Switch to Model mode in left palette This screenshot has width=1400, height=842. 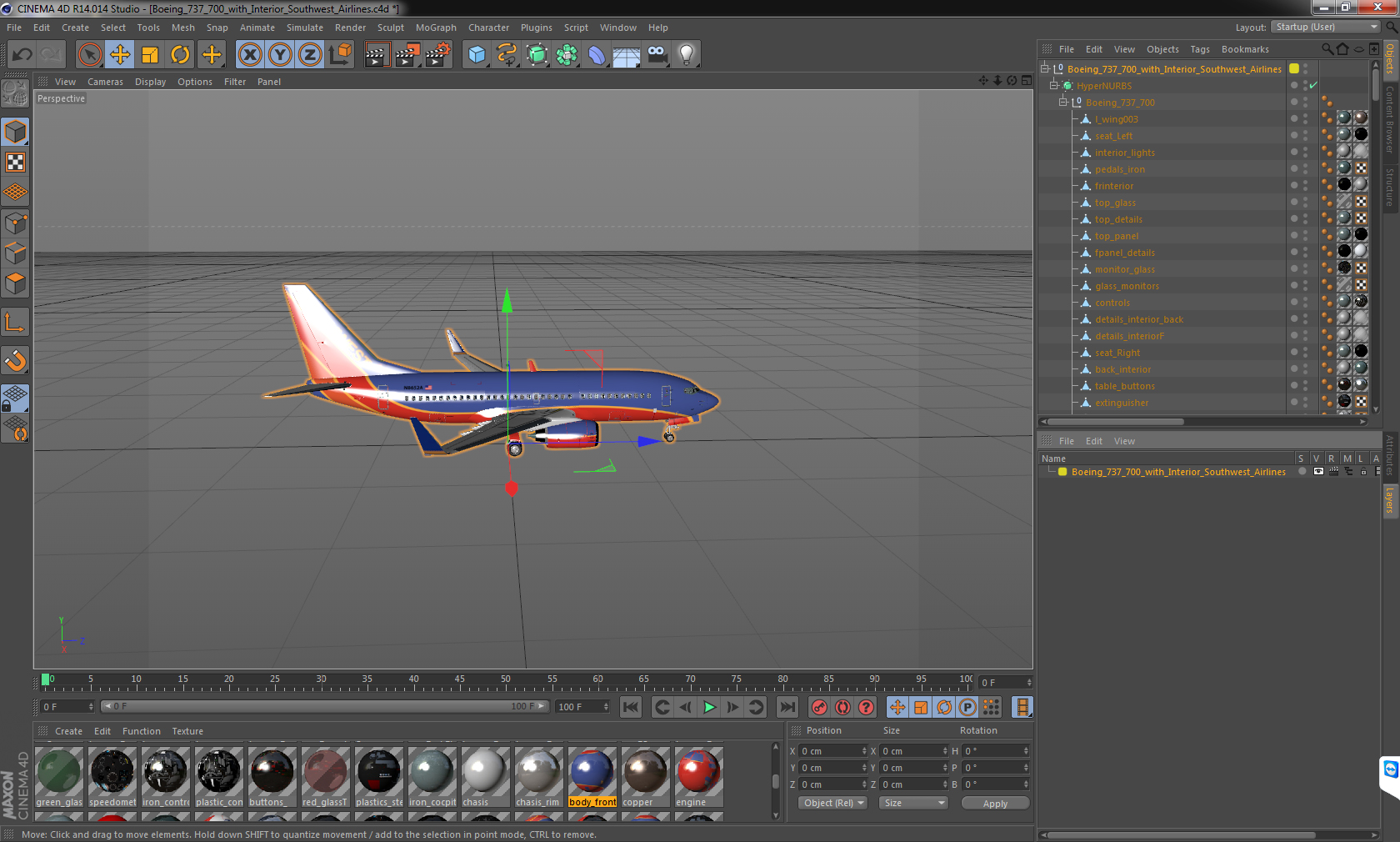pos(15,133)
